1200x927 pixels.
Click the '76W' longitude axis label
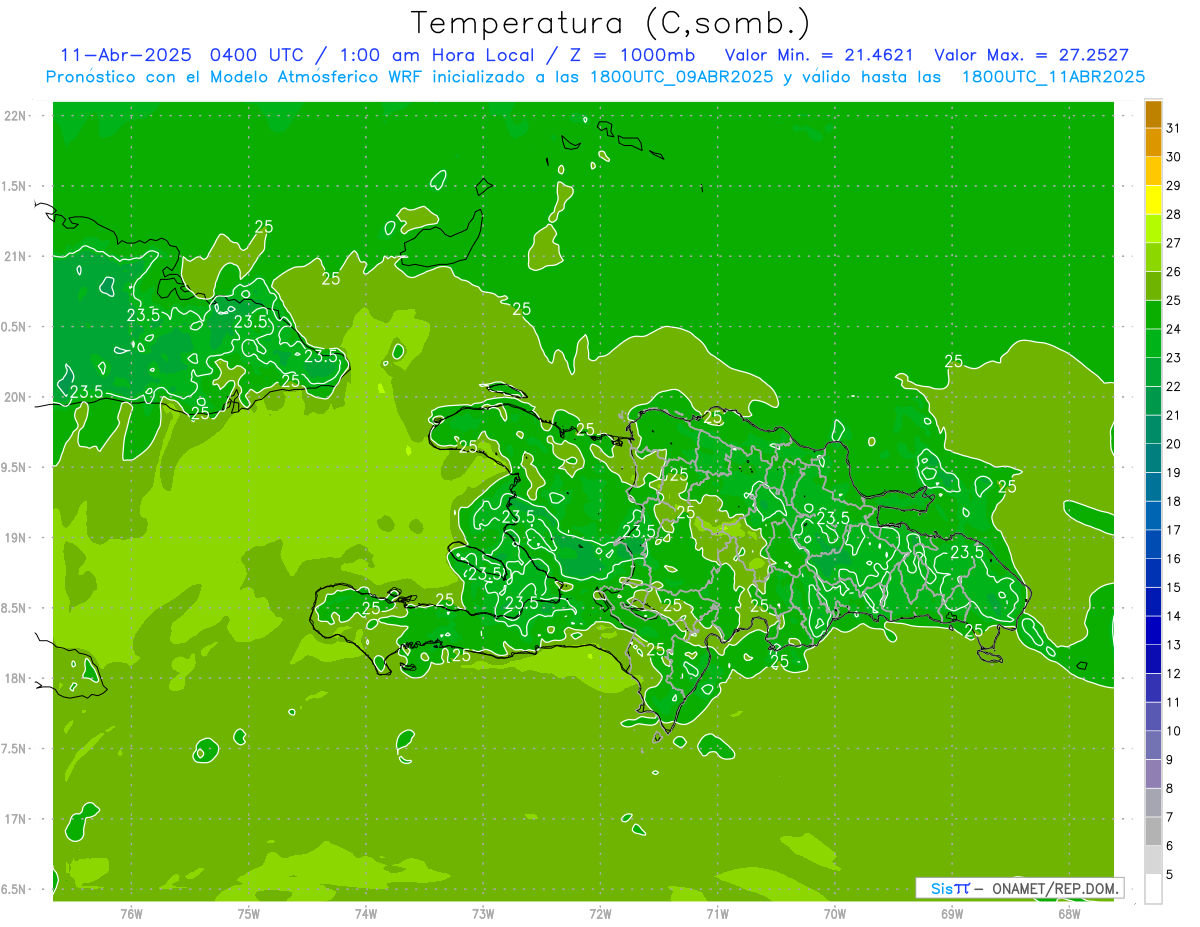point(131,914)
